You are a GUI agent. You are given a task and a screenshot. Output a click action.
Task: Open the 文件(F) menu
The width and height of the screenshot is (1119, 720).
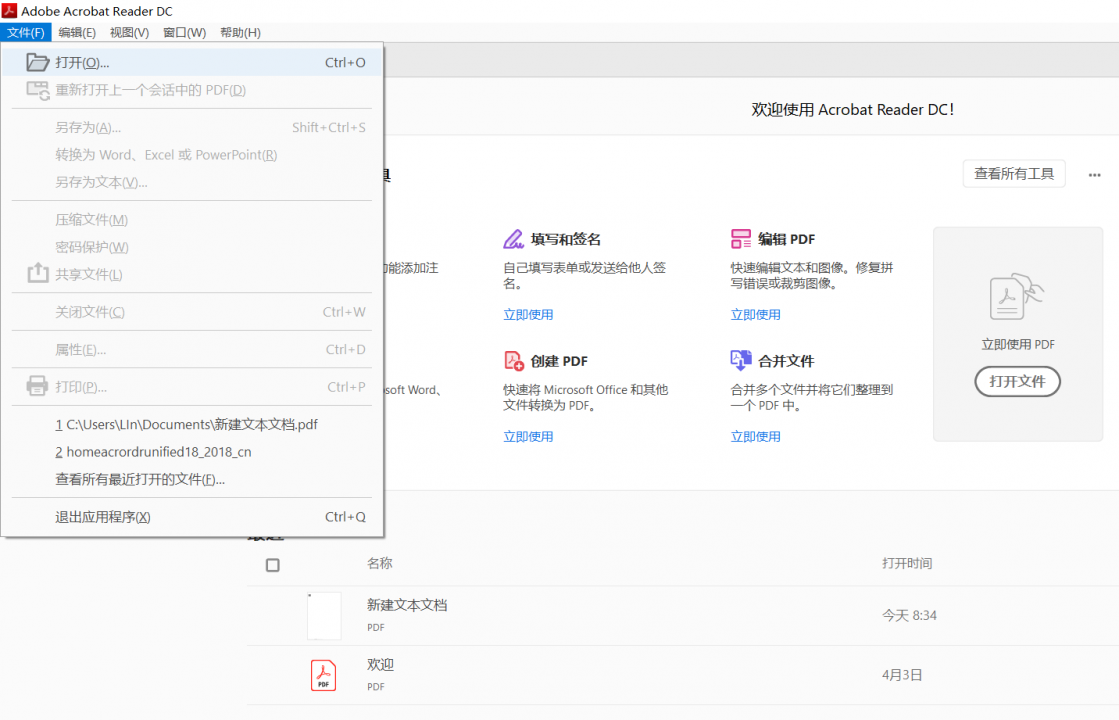26,32
